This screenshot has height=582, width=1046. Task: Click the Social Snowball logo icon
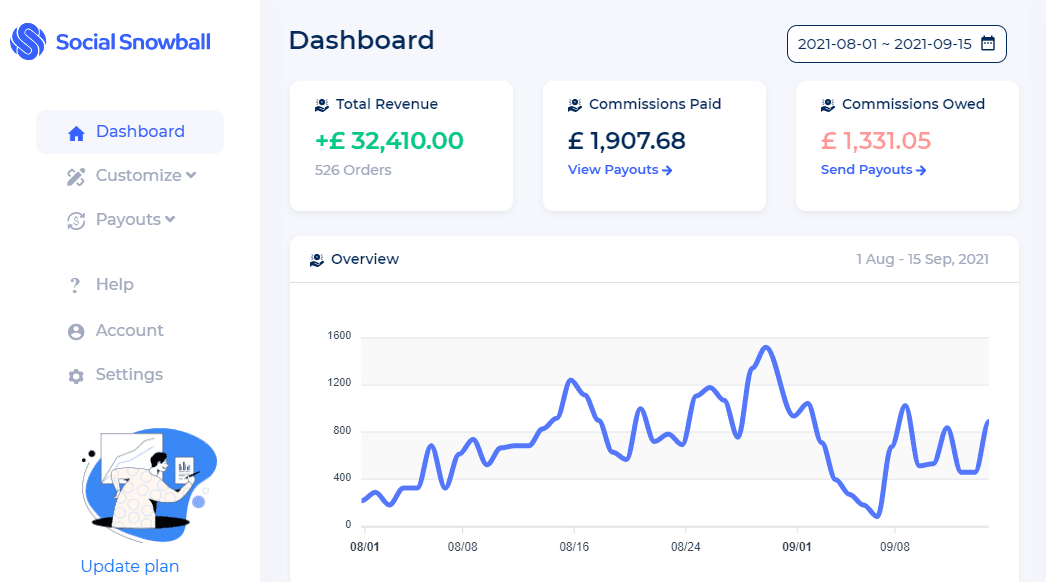pyautogui.click(x=28, y=42)
